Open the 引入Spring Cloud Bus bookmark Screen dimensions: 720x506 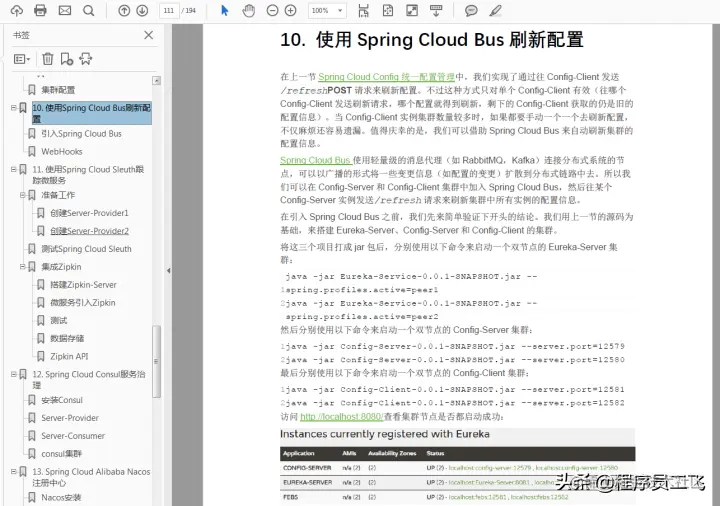click(x=82, y=134)
